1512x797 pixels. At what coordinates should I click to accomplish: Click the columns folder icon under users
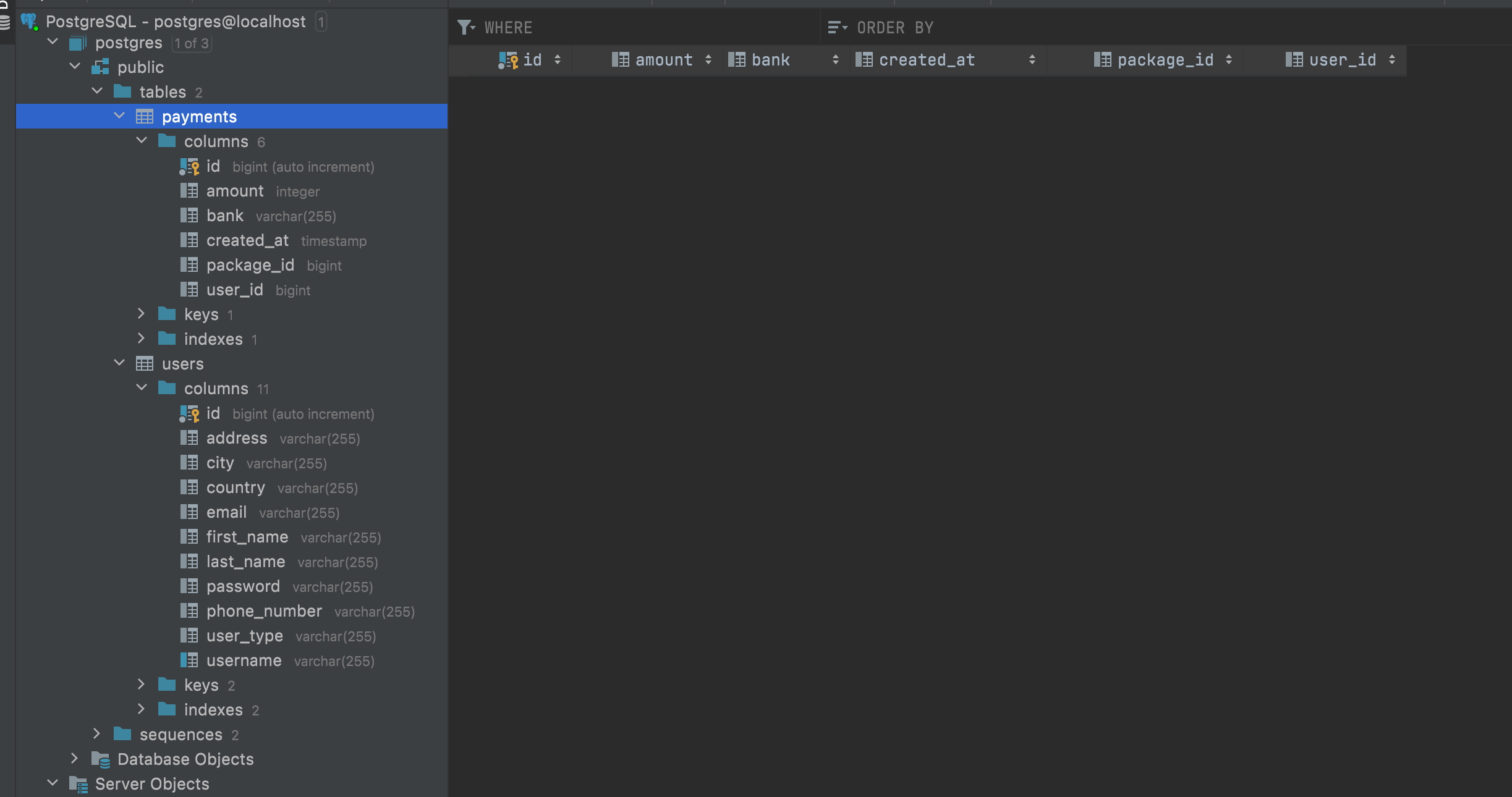pyautogui.click(x=166, y=388)
